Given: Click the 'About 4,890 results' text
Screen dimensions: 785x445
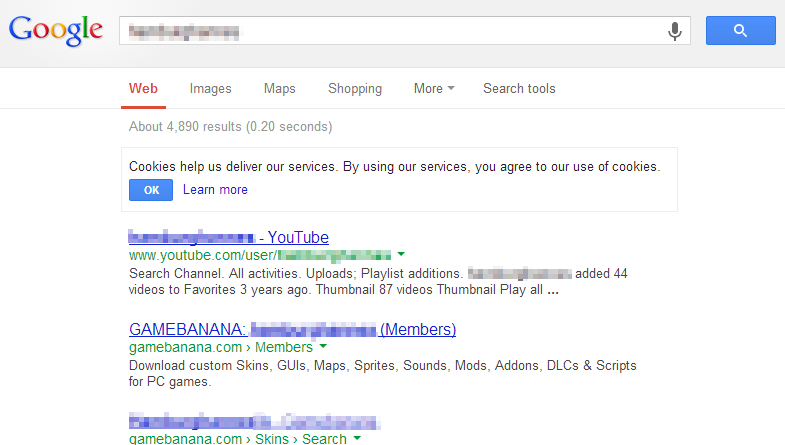Looking at the screenshot, I should (x=230, y=127).
